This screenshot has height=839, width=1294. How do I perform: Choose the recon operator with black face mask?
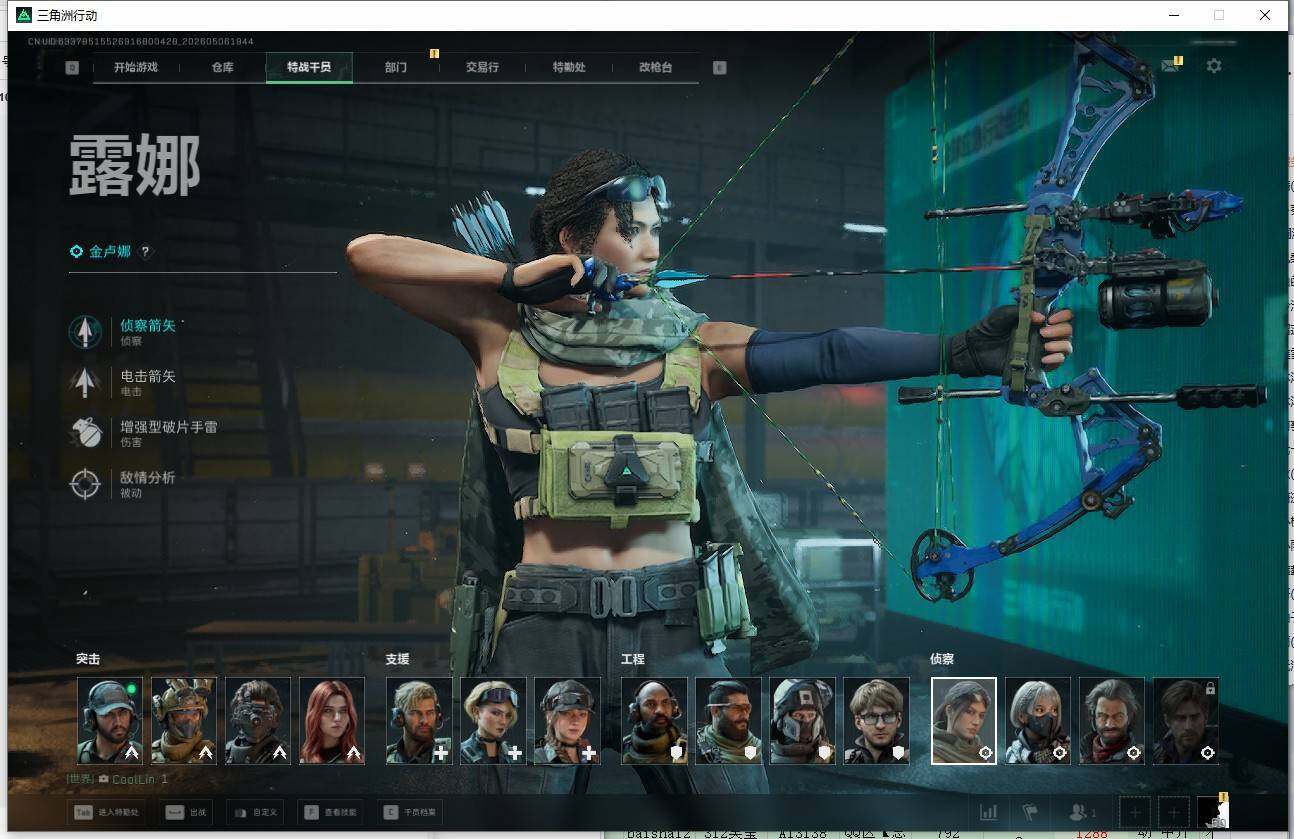click(x=1038, y=721)
